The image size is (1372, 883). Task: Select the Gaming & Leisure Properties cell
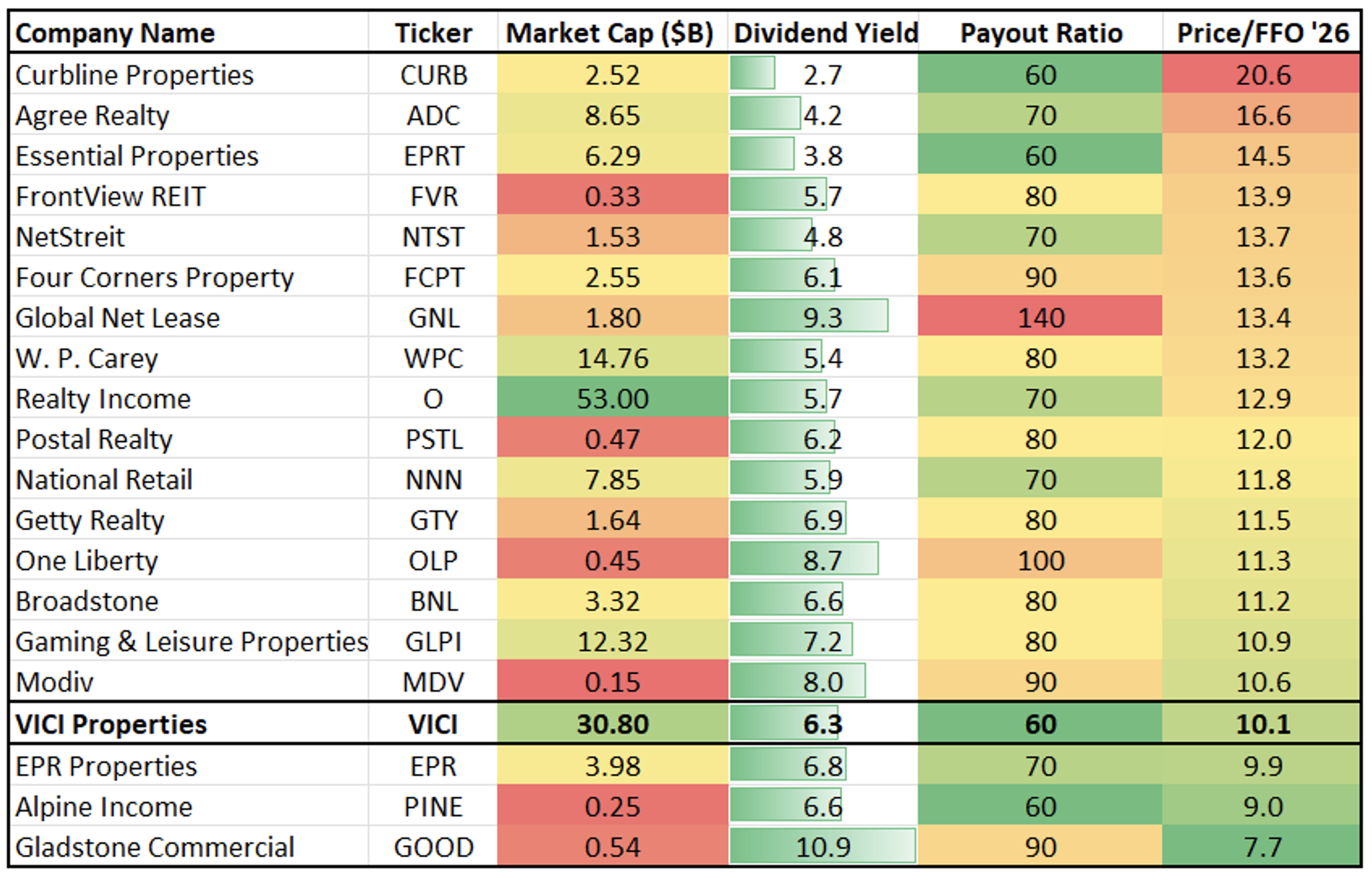point(192,642)
